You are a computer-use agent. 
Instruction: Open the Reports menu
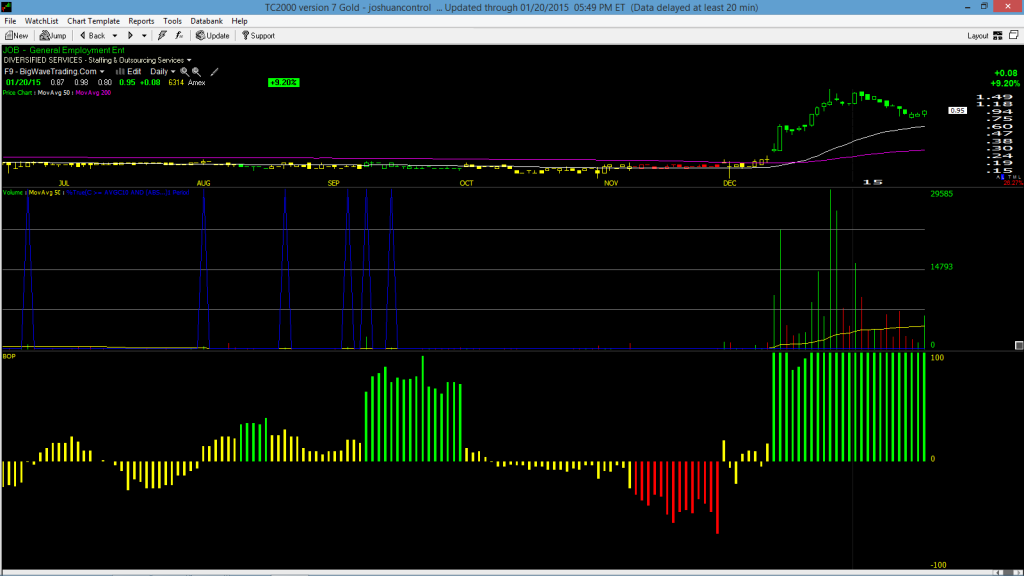click(x=141, y=21)
